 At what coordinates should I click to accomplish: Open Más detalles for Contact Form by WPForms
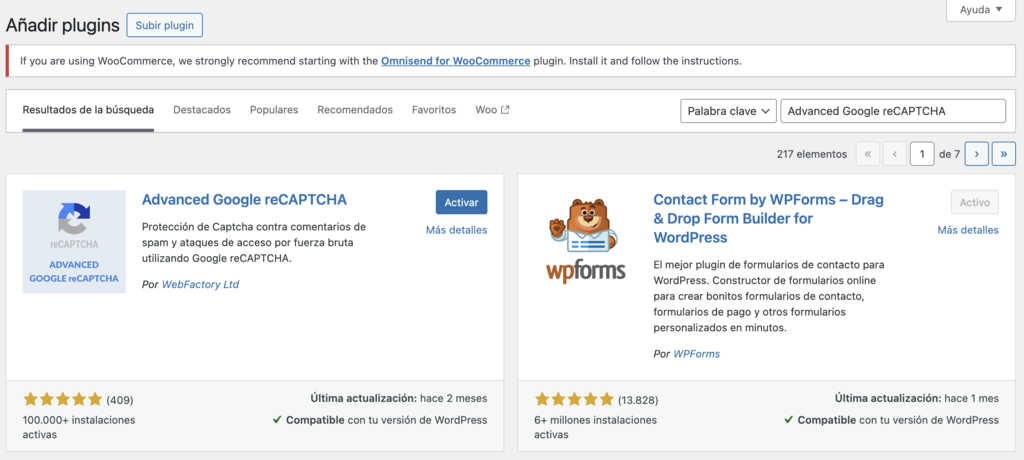[x=967, y=230]
